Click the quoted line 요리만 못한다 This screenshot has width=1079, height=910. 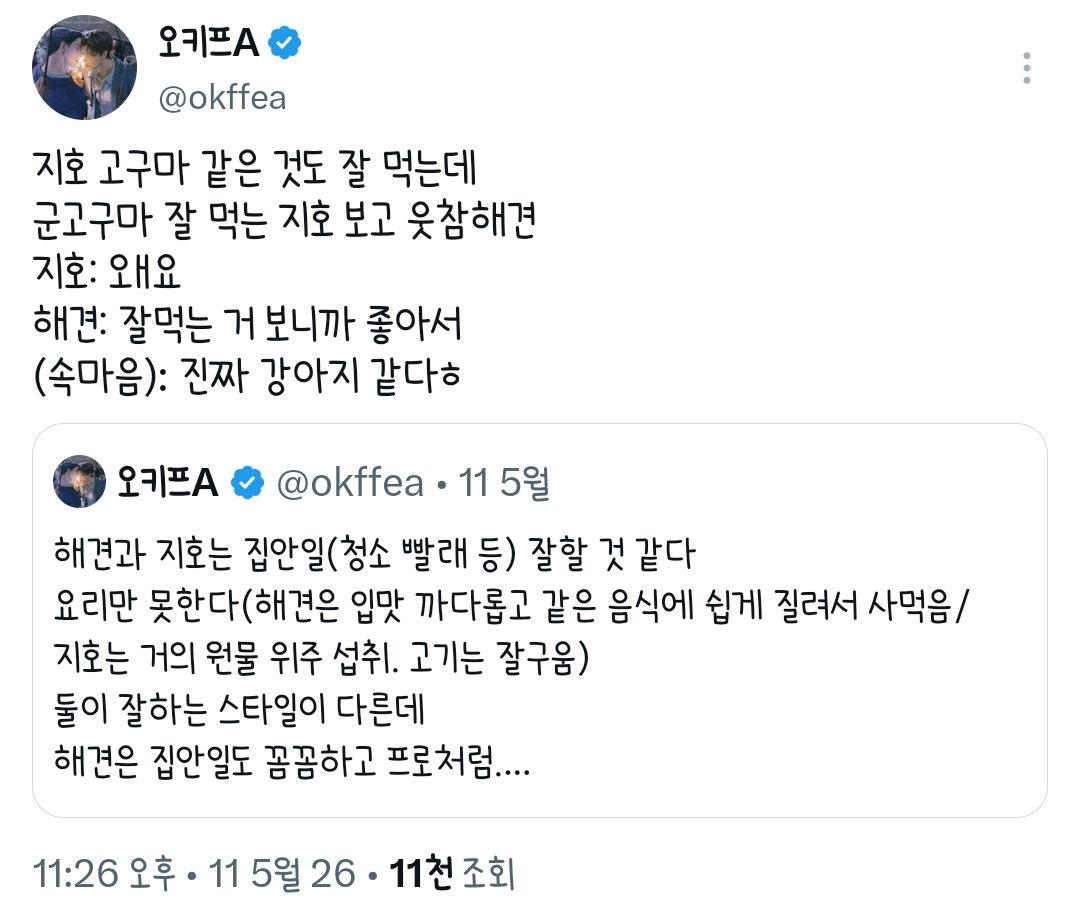pyautogui.click(x=511, y=606)
